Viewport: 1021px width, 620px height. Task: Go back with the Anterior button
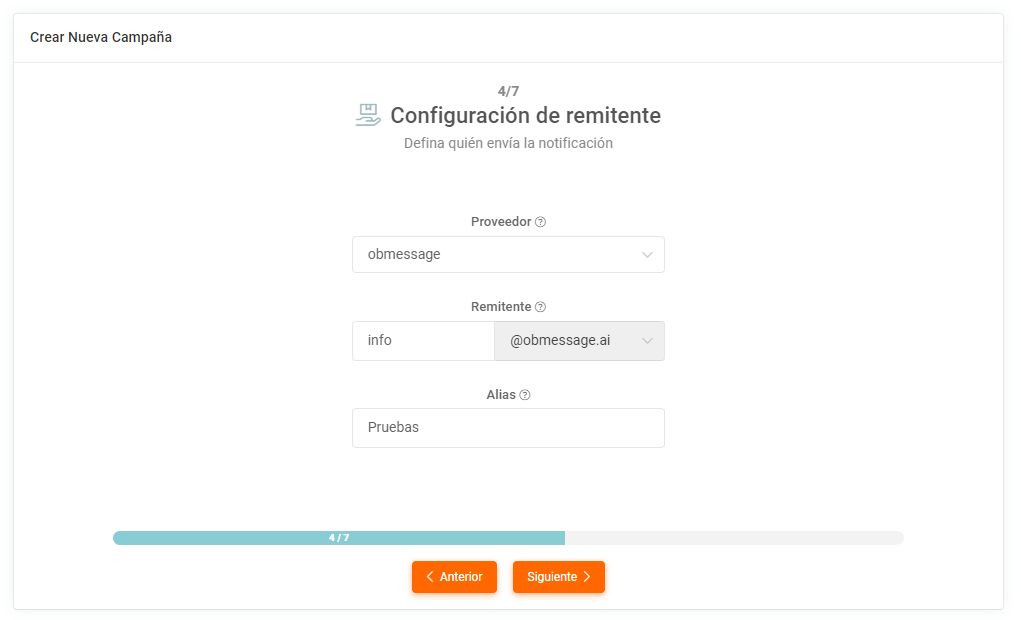pyautogui.click(x=455, y=577)
